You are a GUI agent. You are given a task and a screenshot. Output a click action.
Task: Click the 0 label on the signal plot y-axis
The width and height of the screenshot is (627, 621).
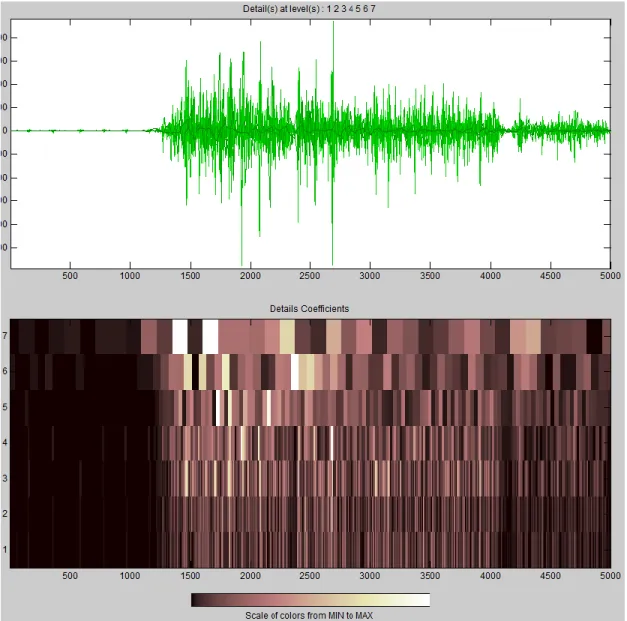(x=5, y=131)
